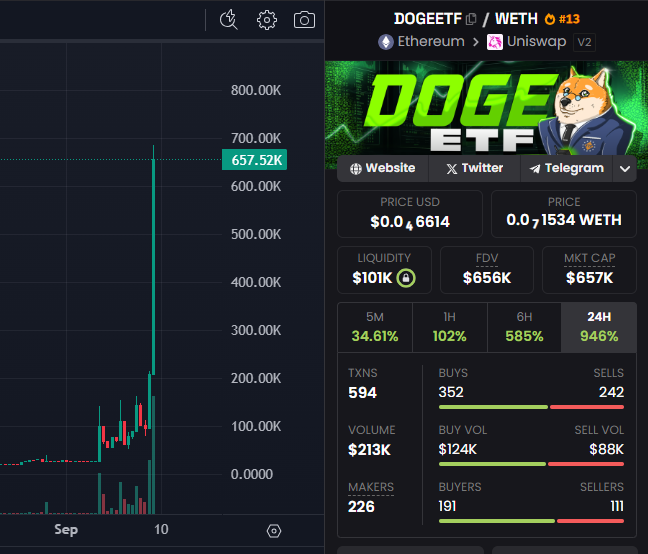The width and height of the screenshot is (648, 554).
Task: Open the project Telegram link
Action: click(x=566, y=168)
